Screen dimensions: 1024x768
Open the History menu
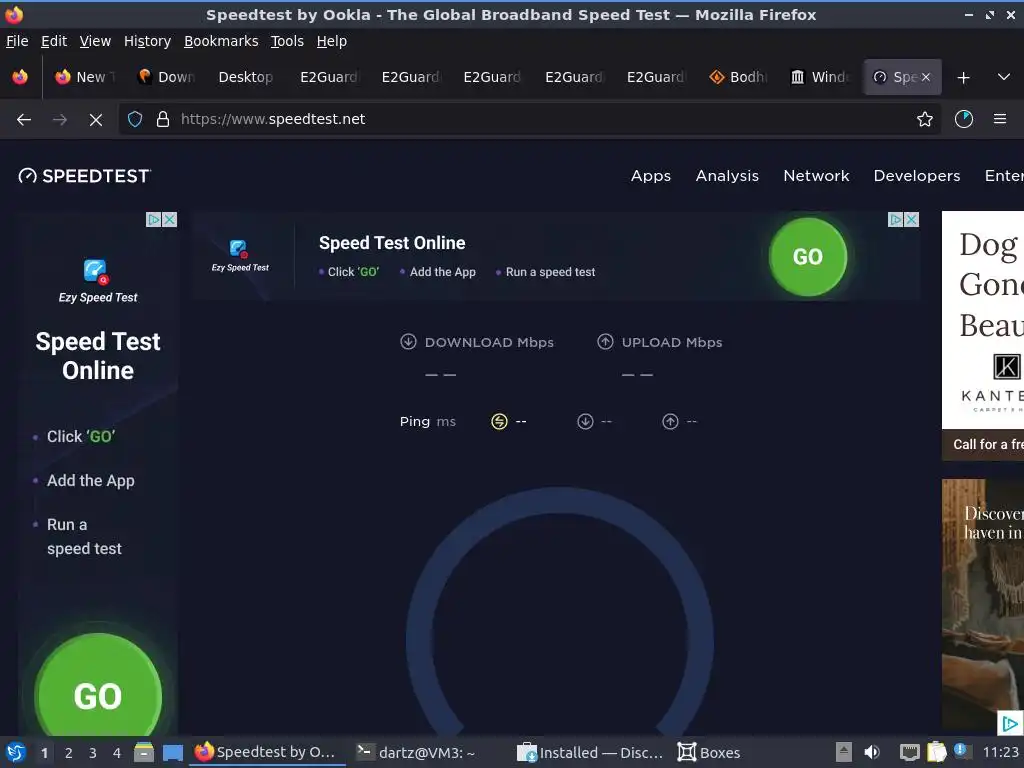pos(147,41)
